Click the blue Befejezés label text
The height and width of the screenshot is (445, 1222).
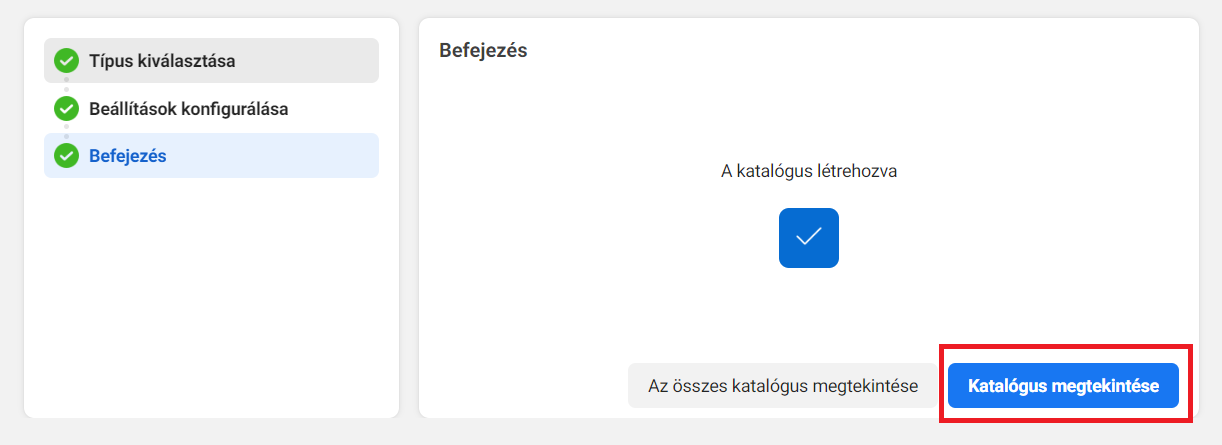coord(128,156)
